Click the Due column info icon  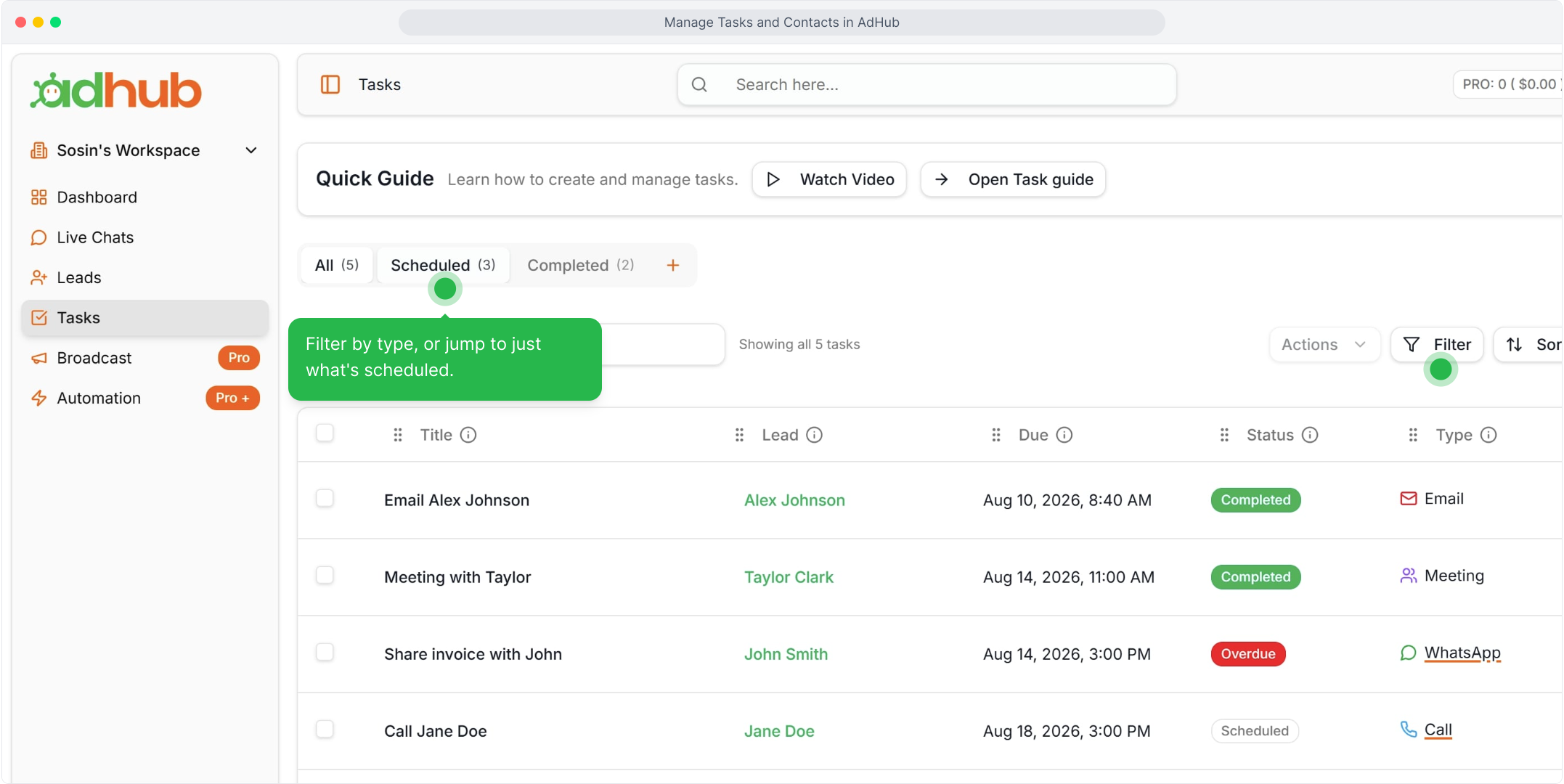pyautogui.click(x=1064, y=435)
